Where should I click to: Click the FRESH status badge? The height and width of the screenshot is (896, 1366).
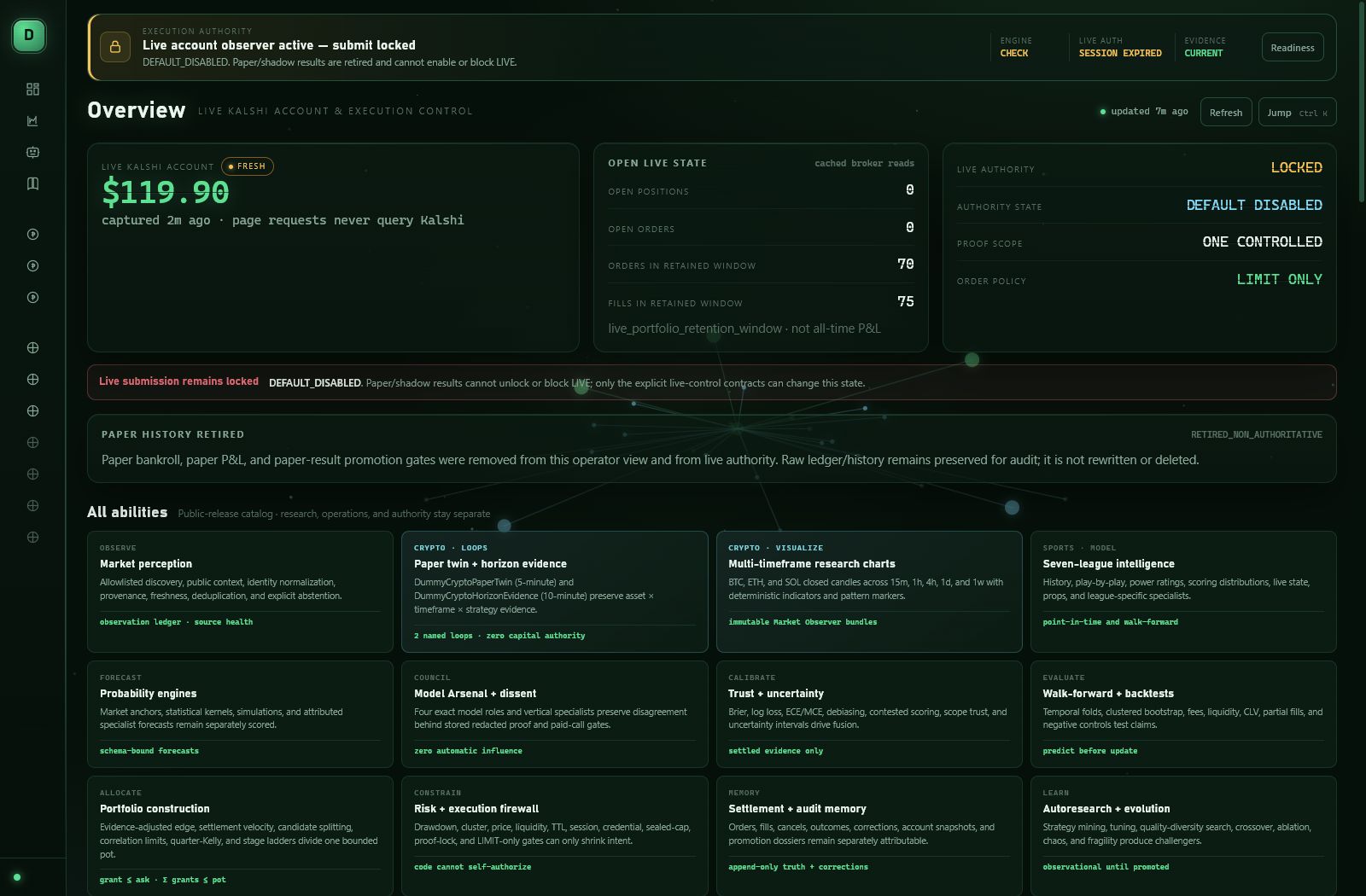248,166
